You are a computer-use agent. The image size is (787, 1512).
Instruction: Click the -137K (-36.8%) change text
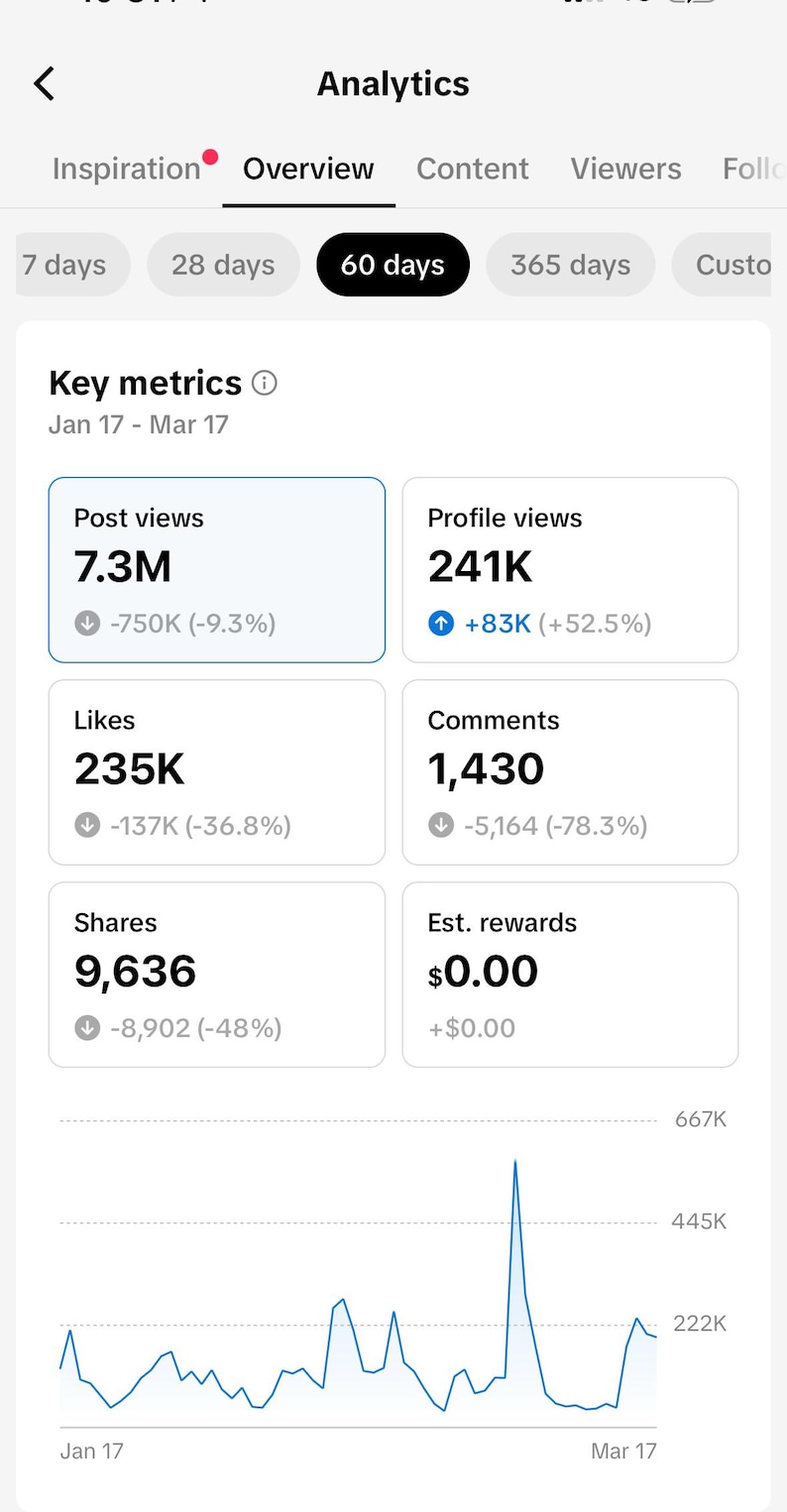click(200, 826)
